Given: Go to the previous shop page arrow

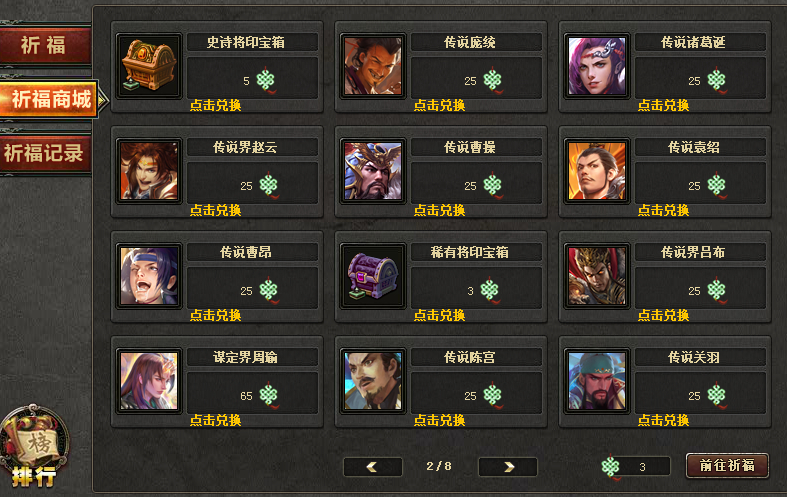Looking at the screenshot, I should (372, 467).
